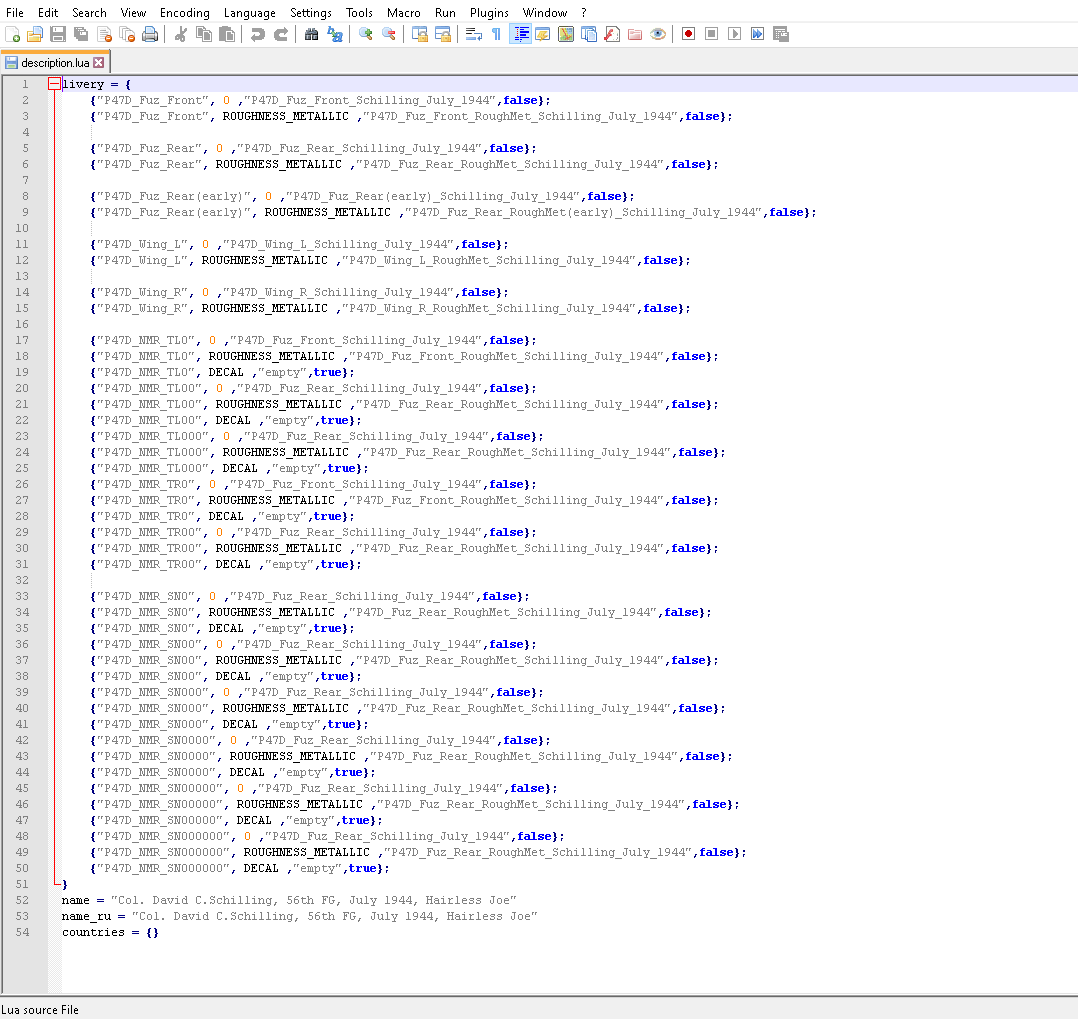Toggle show all characters pilcrow button
1078x1019 pixels.
point(496,34)
